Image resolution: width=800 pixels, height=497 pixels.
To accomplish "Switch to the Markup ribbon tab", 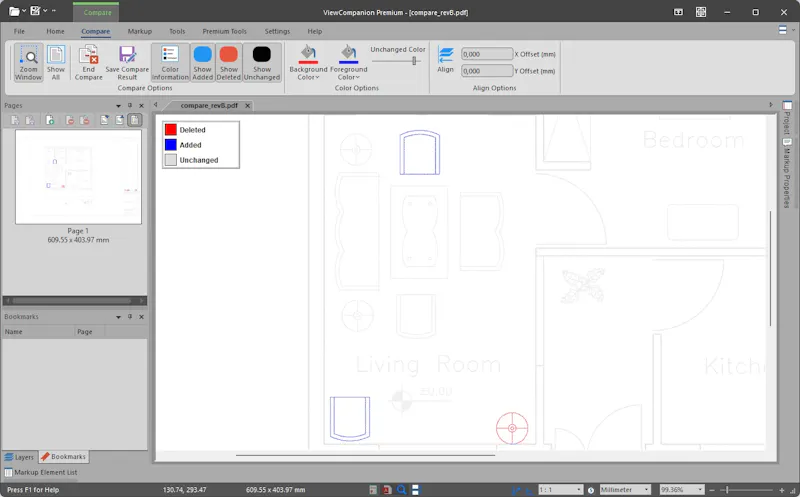I will coord(139,31).
